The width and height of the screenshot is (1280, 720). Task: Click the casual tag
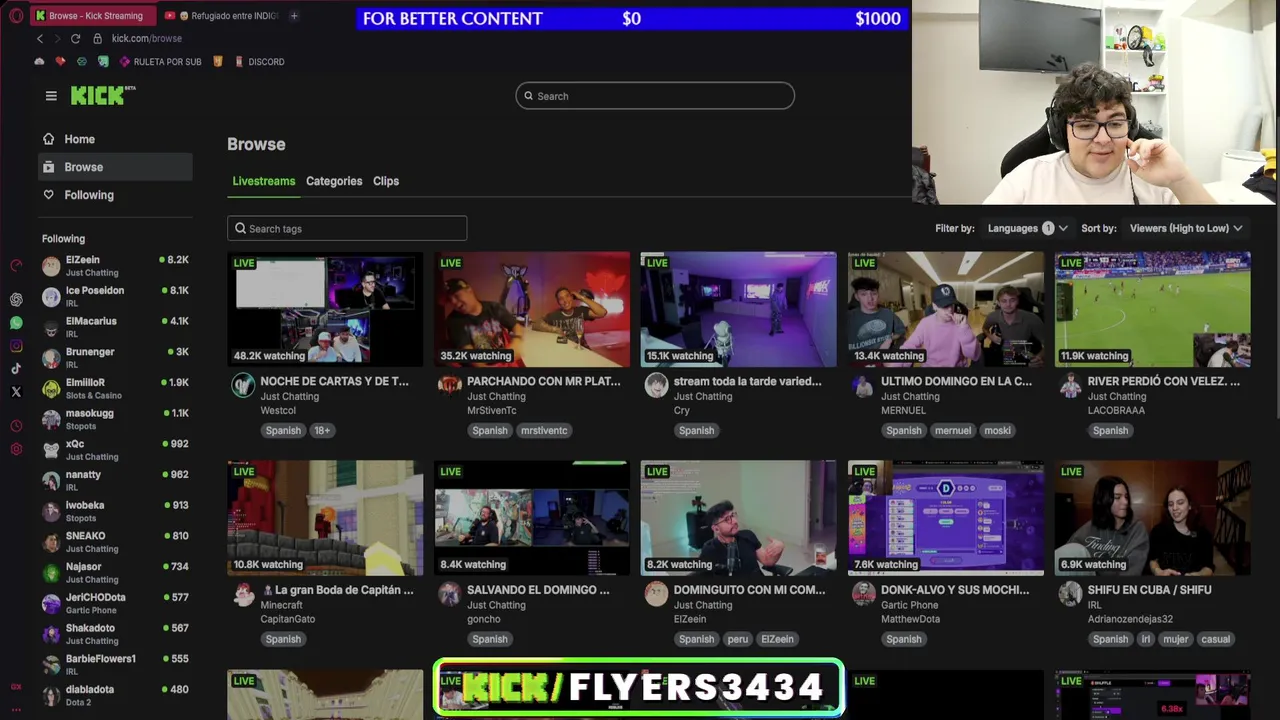(1216, 639)
